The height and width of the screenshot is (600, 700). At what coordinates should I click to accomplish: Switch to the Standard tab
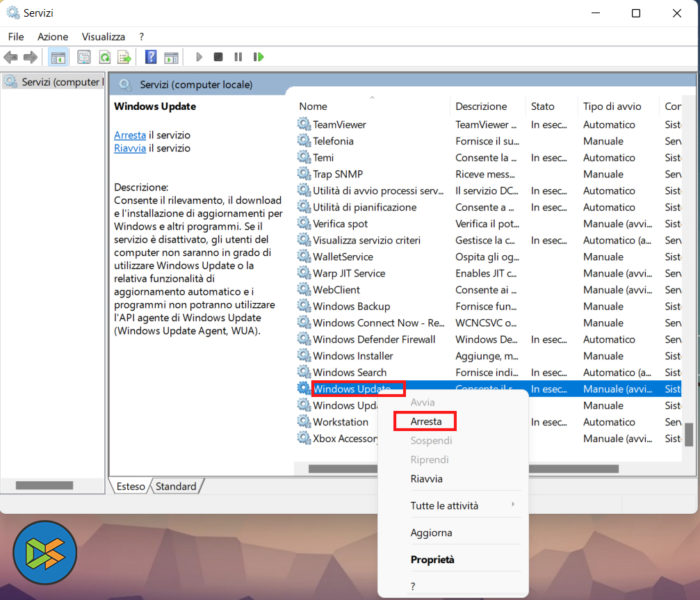click(x=176, y=486)
